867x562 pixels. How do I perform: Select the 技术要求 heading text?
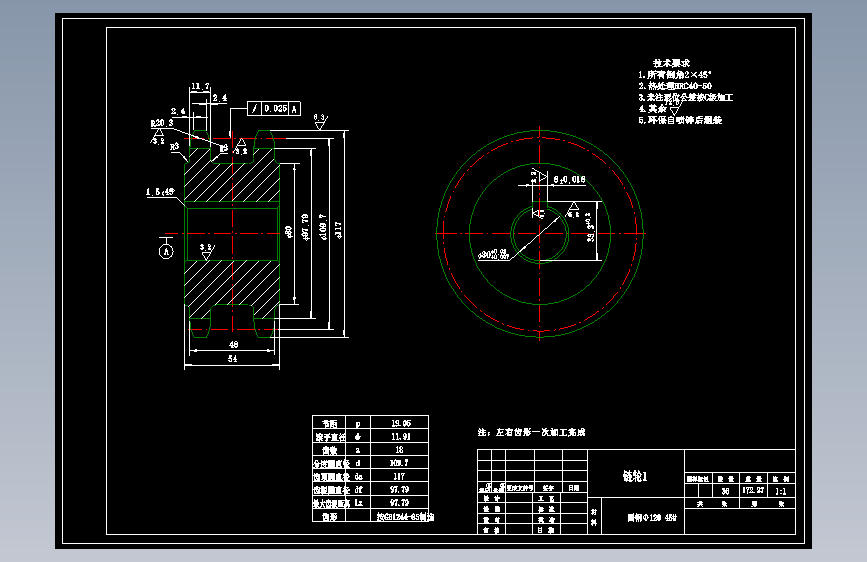671,63
